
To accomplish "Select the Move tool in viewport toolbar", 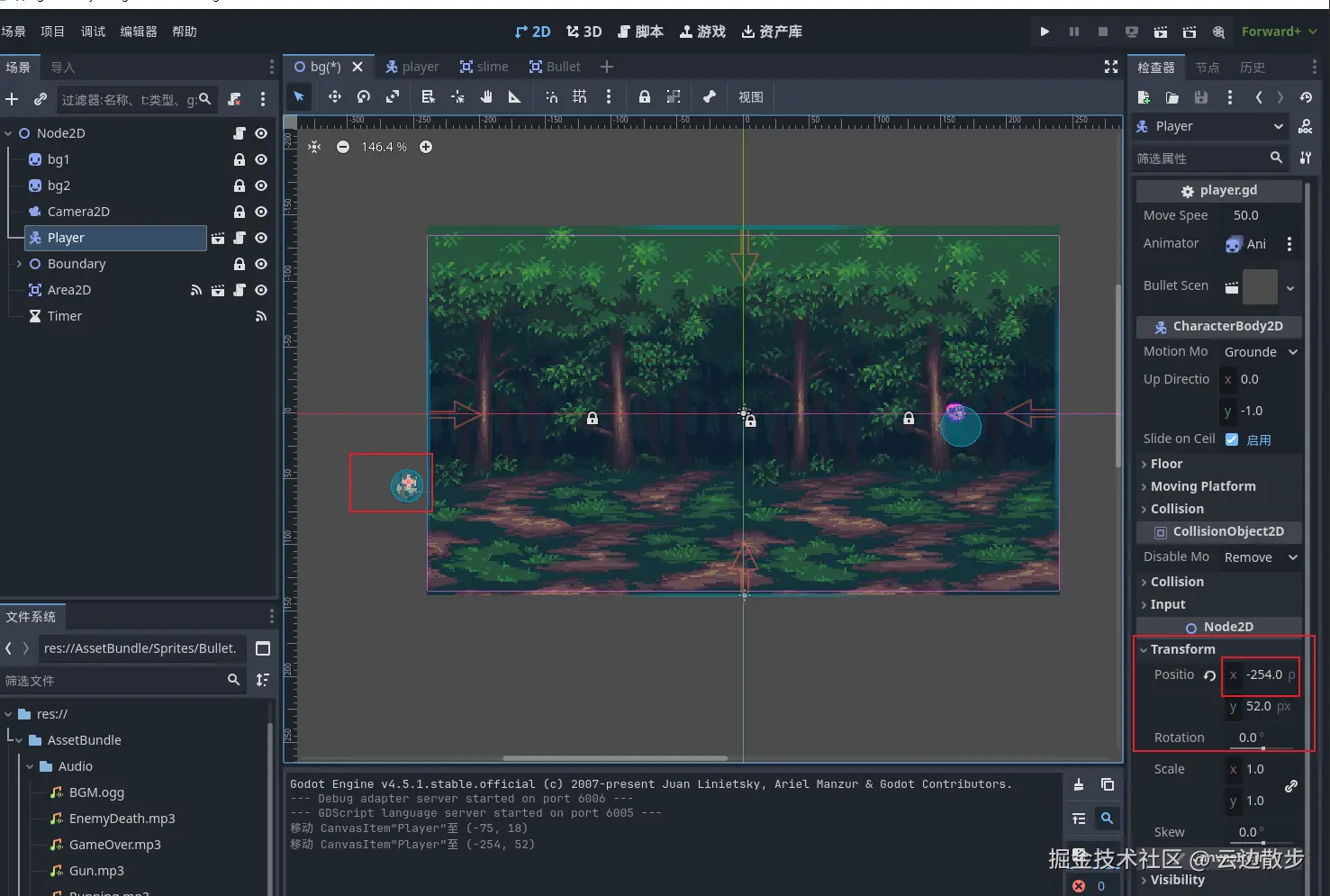I will click(x=334, y=97).
